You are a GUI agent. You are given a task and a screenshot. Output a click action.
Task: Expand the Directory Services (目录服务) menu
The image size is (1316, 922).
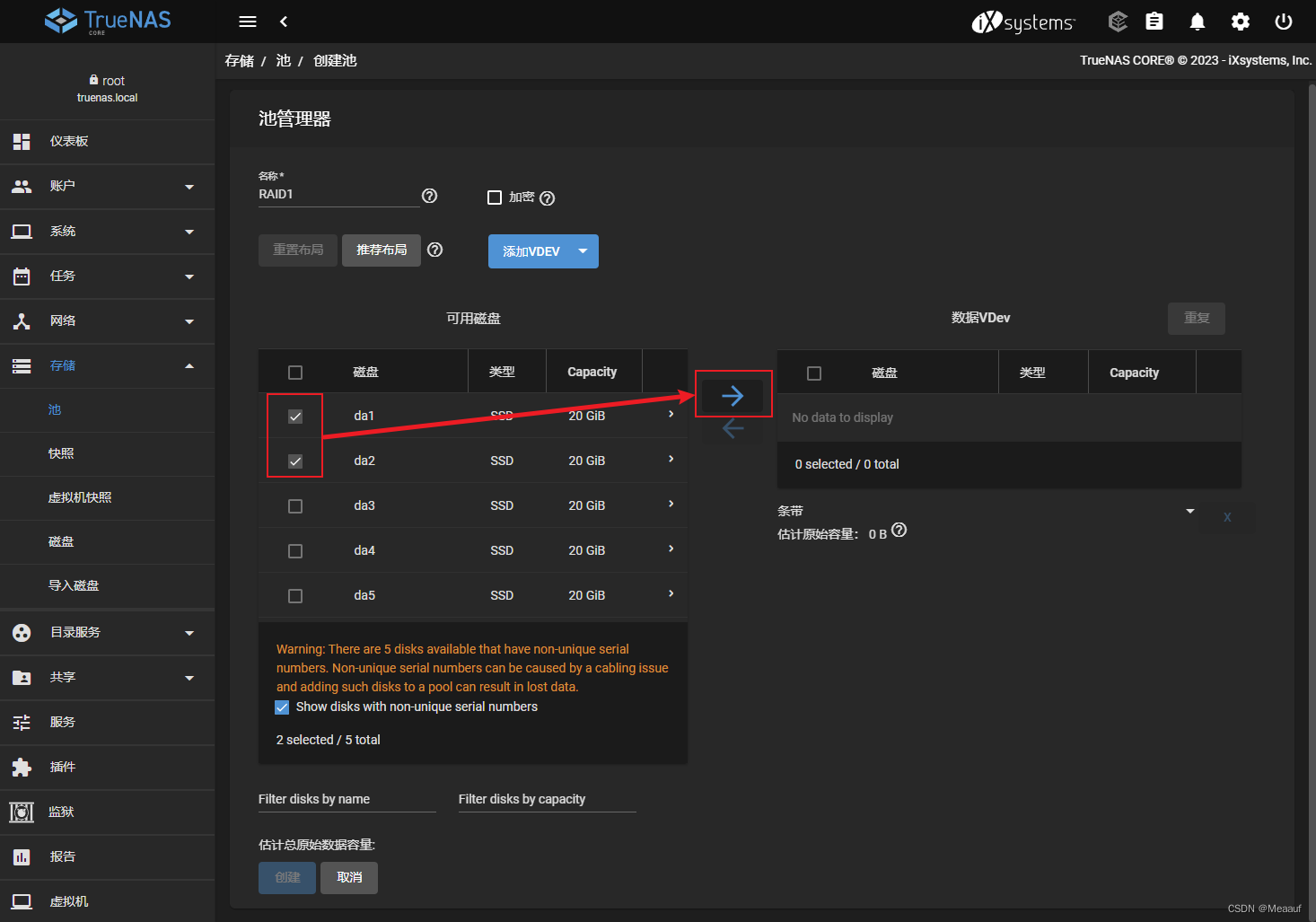point(108,633)
